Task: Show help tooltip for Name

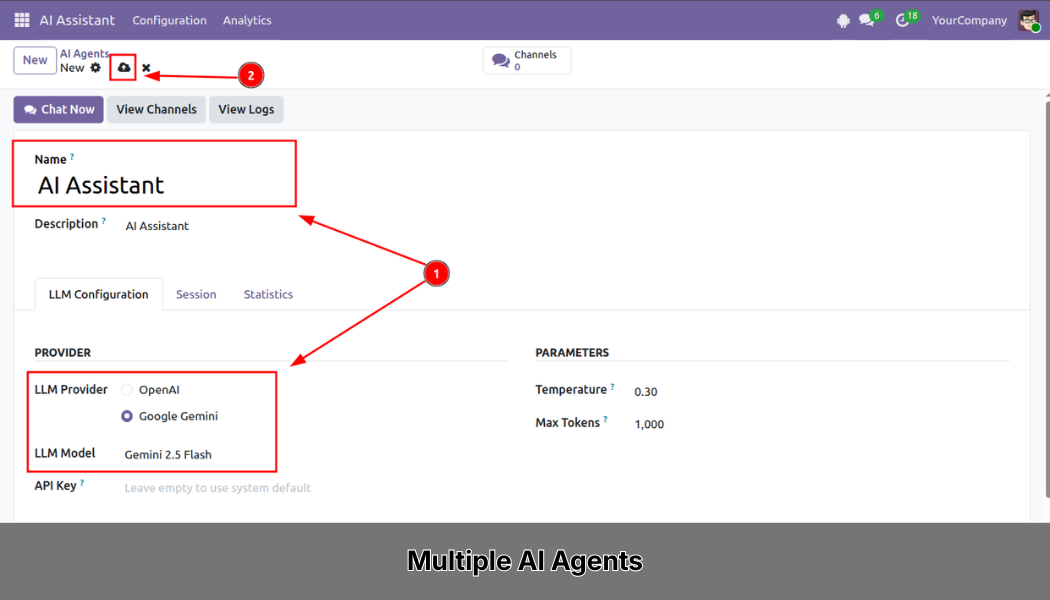Action: pyautogui.click(x=72, y=157)
